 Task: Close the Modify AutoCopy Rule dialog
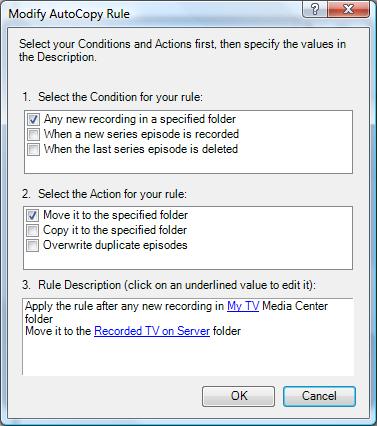348,9
